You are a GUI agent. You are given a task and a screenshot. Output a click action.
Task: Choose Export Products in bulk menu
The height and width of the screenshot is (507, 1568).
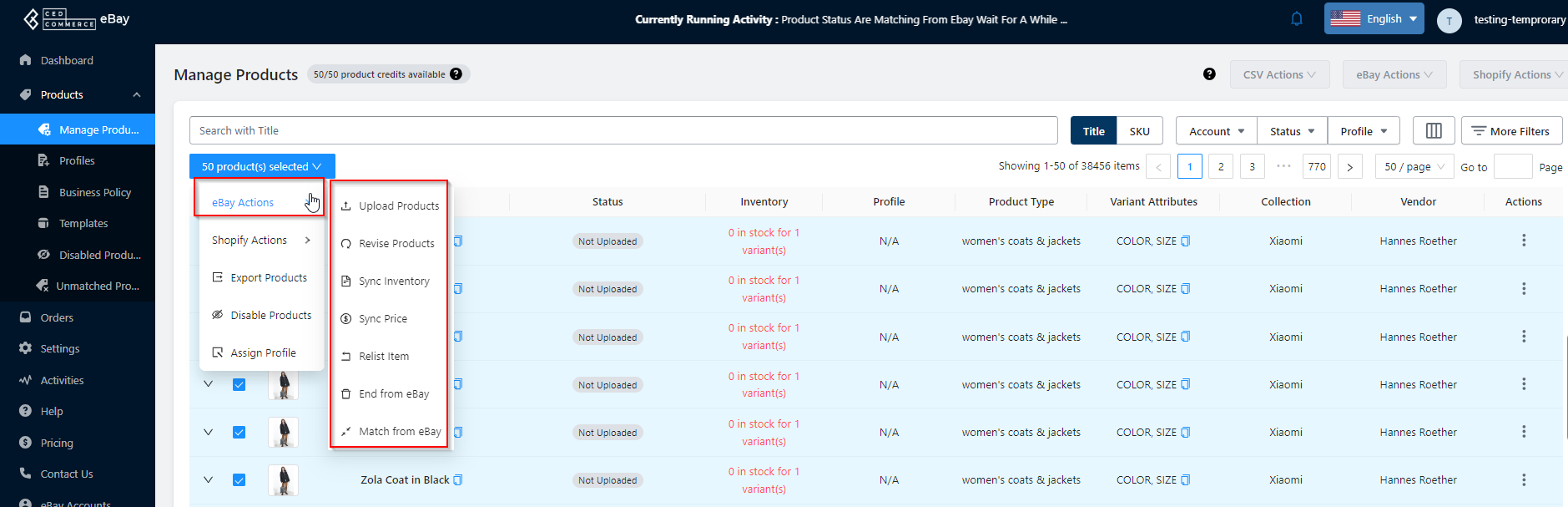point(261,277)
